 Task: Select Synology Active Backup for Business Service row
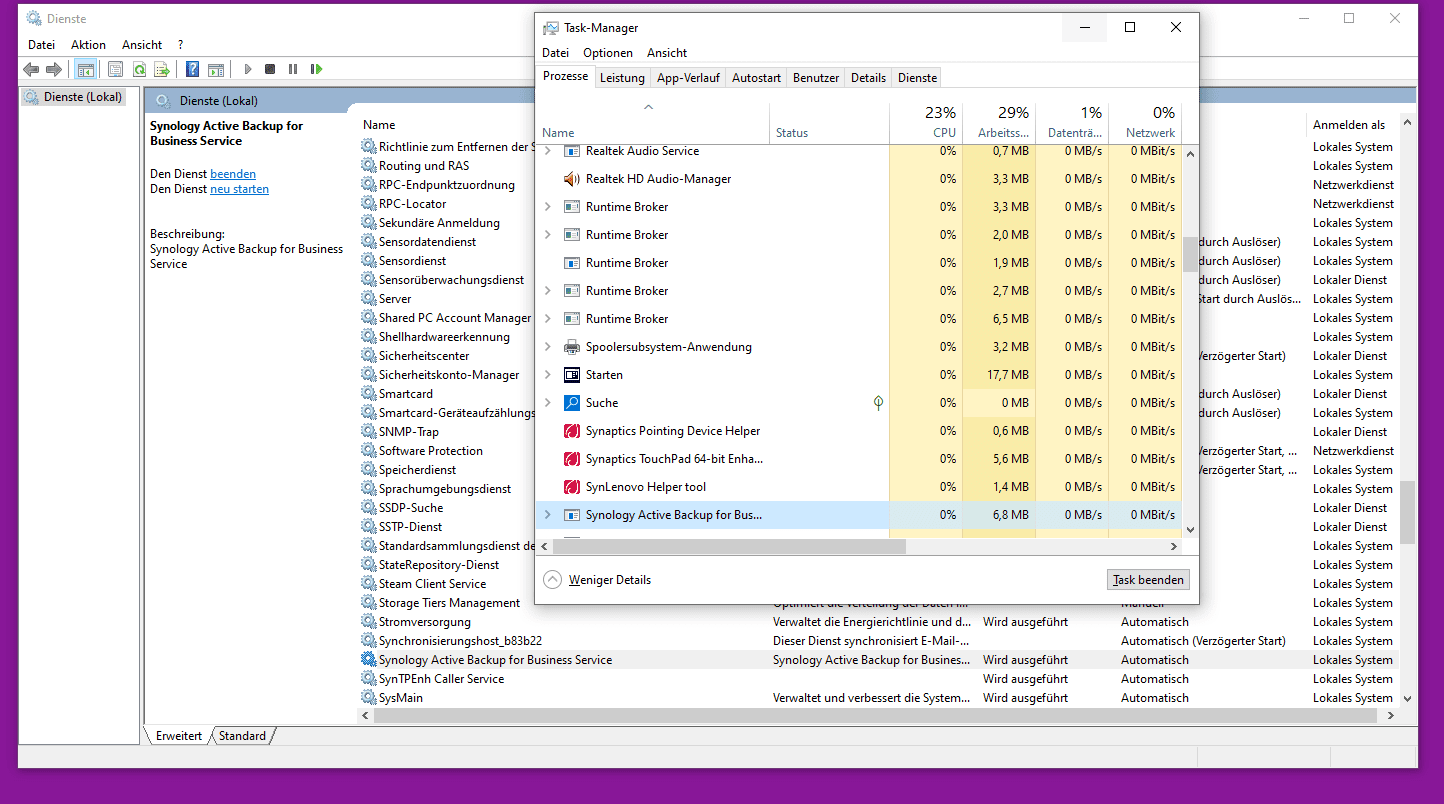point(878,660)
